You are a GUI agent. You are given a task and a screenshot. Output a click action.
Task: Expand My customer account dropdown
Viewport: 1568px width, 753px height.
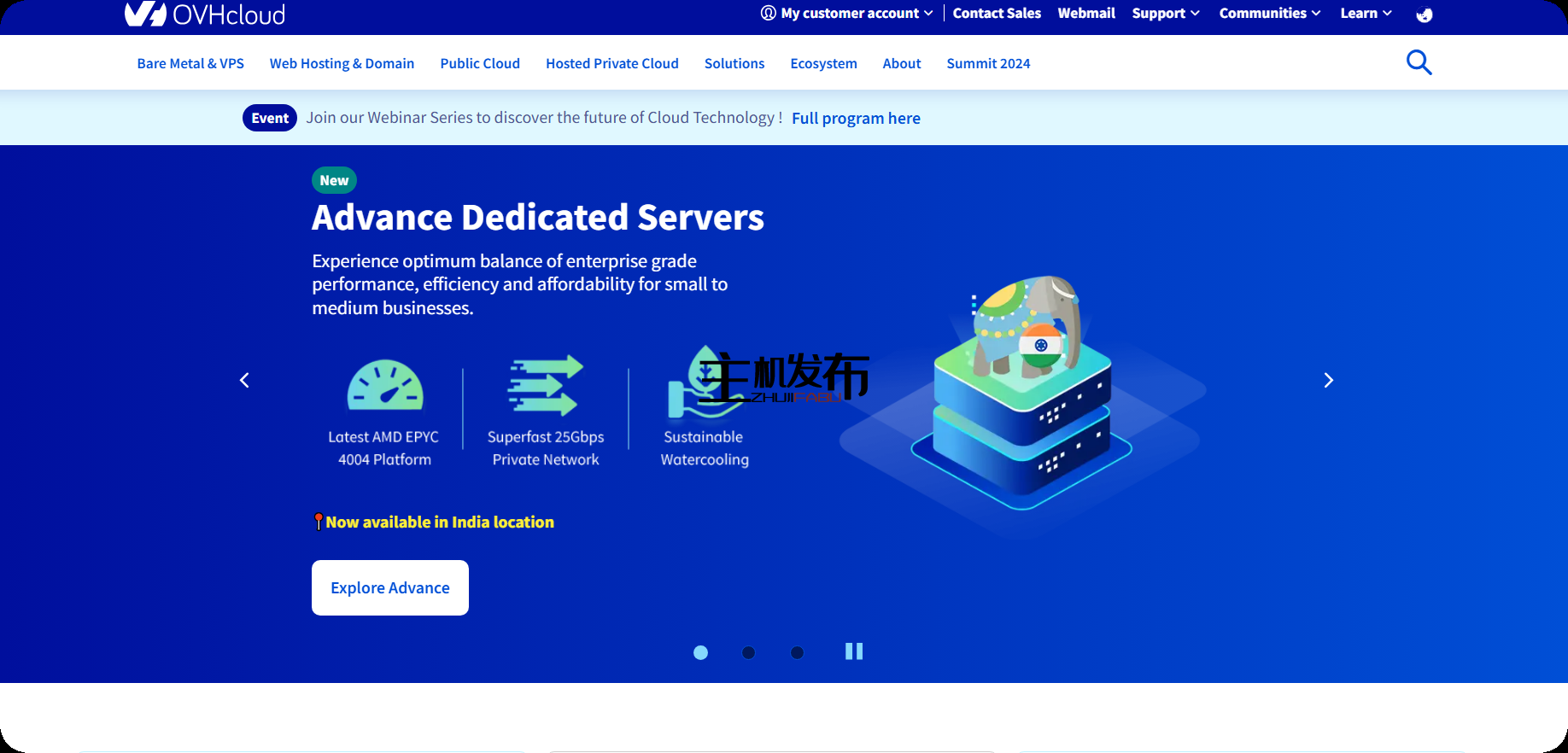(x=847, y=14)
